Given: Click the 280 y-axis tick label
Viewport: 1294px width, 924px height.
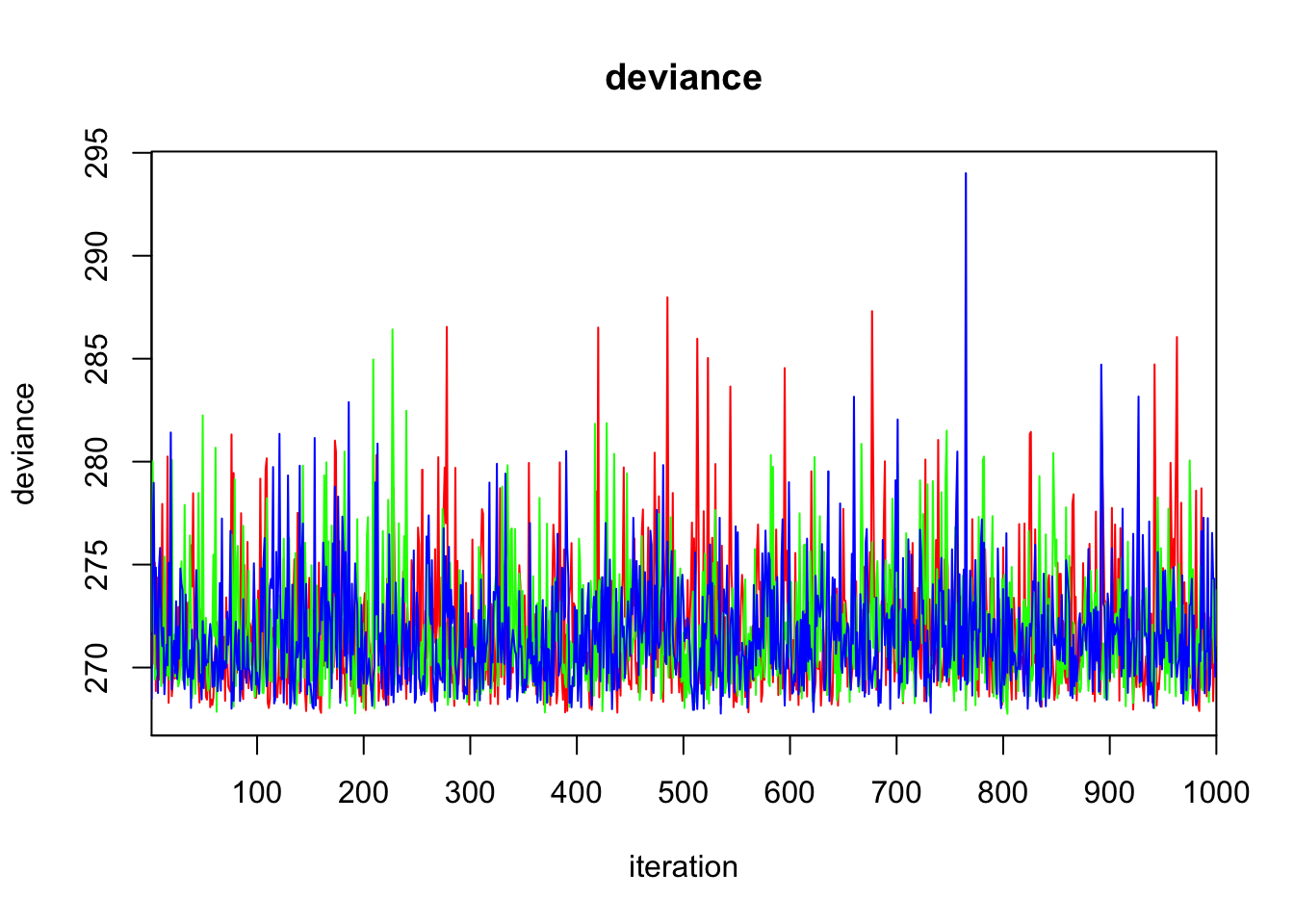Looking at the screenshot, I should pyautogui.click(x=98, y=462).
